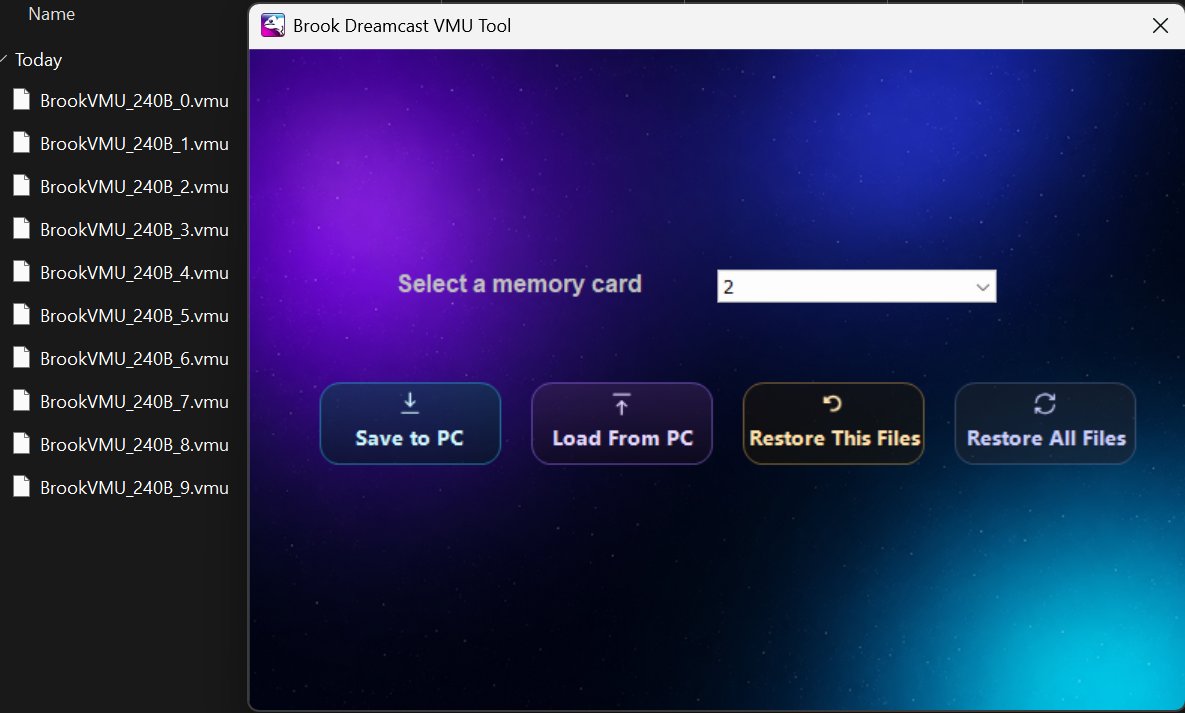Click the Name column header
Viewport: 1185px width, 713px height.
click(51, 14)
